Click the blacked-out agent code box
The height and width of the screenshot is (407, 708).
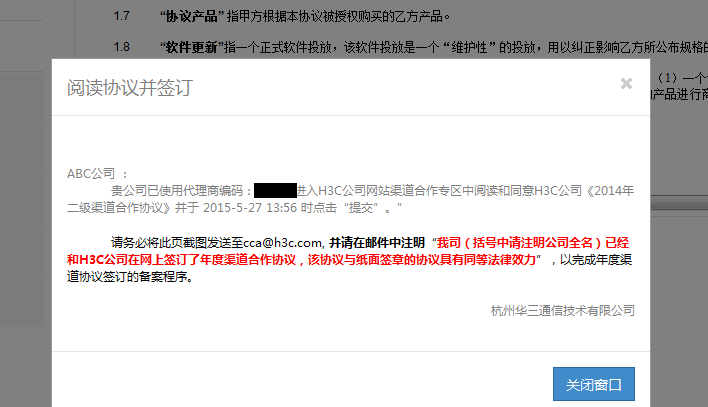pyautogui.click(x=275, y=191)
